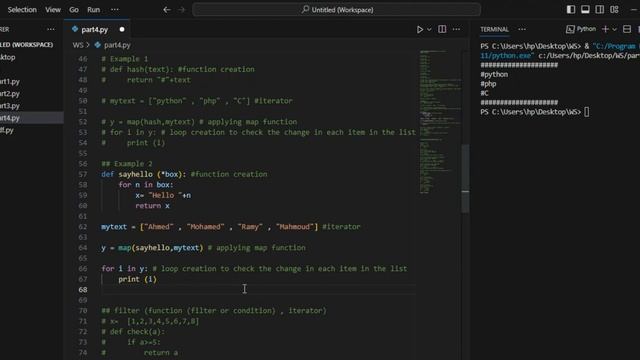Toggle bottom panel layout icon
The height and width of the screenshot is (360, 640).
point(585,9)
